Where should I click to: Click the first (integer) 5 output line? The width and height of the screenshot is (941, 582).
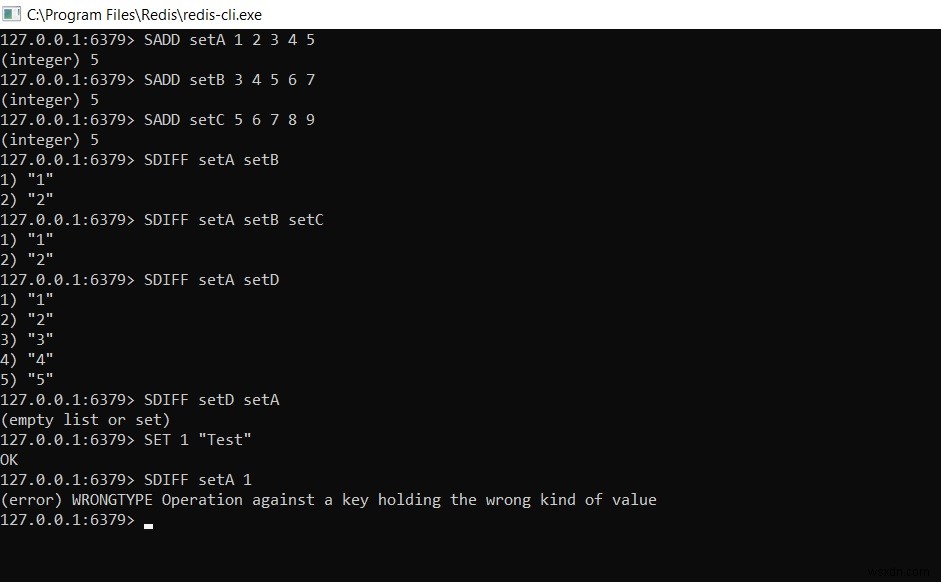pyautogui.click(x=49, y=60)
